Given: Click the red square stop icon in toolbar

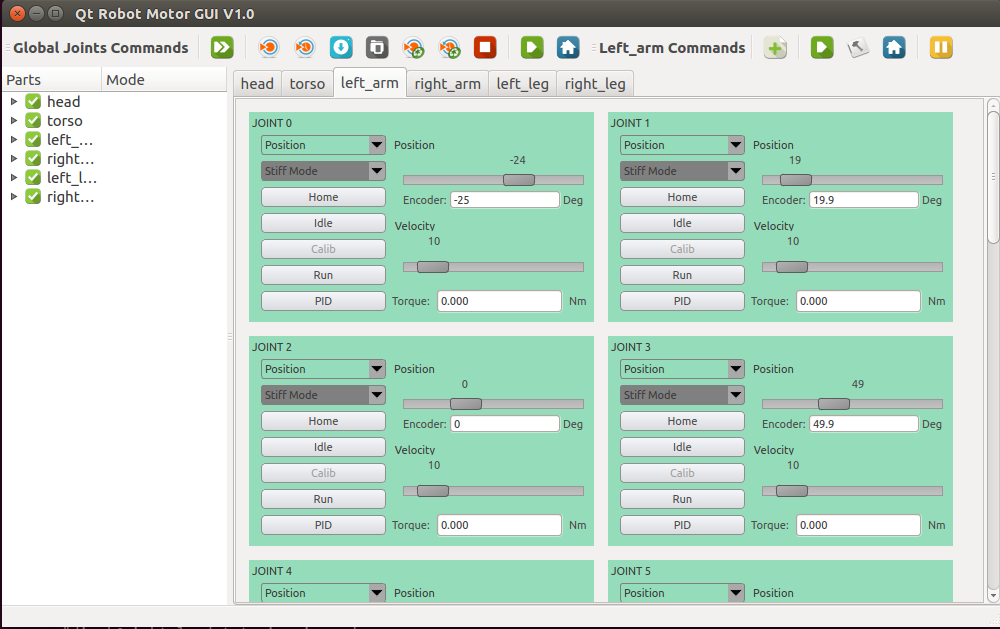Looking at the screenshot, I should click(485, 47).
